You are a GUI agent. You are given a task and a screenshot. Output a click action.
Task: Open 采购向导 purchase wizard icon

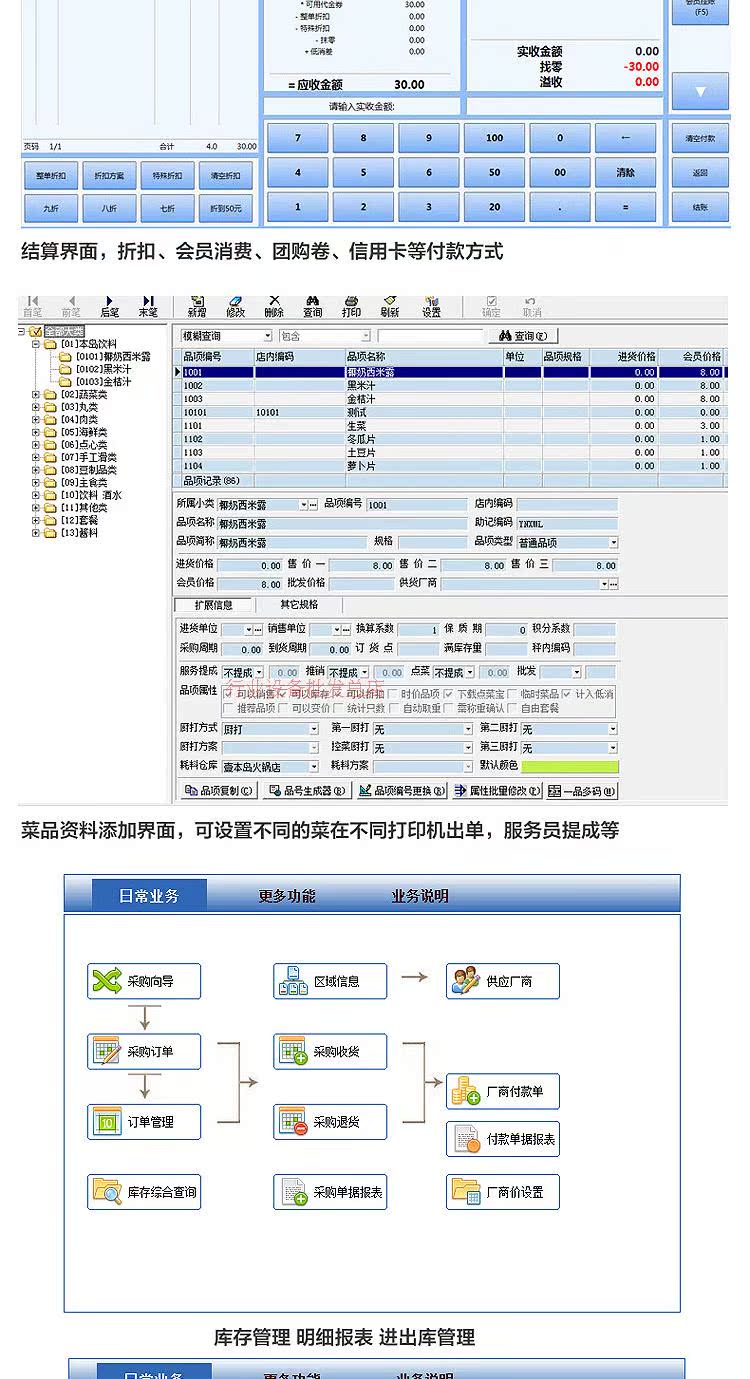(144, 981)
